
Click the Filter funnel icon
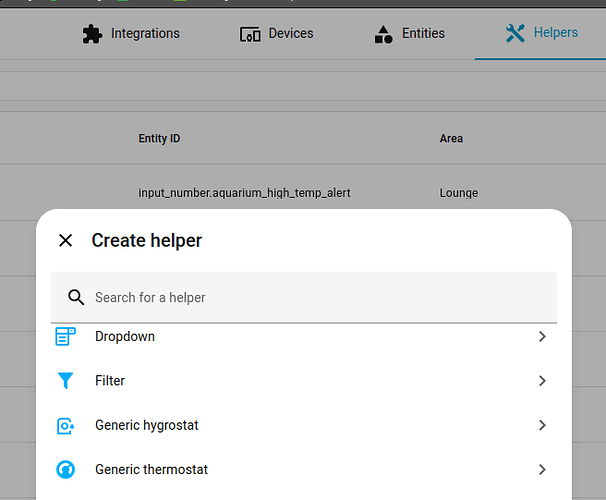point(65,381)
